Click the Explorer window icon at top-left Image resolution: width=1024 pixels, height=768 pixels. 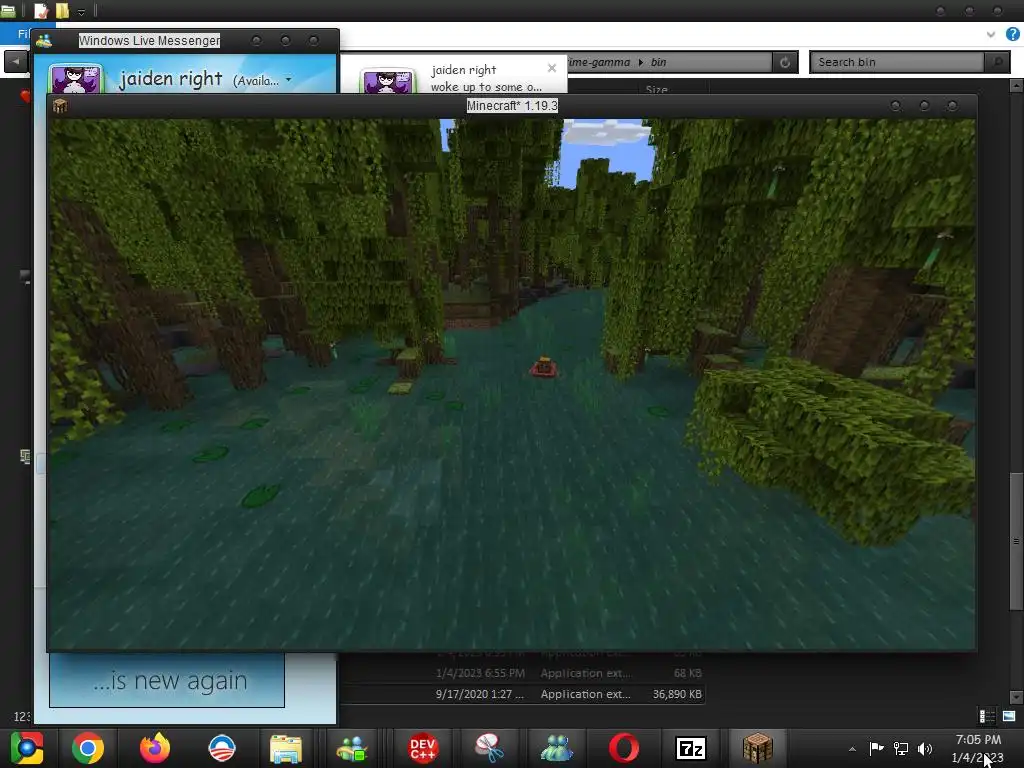point(8,10)
